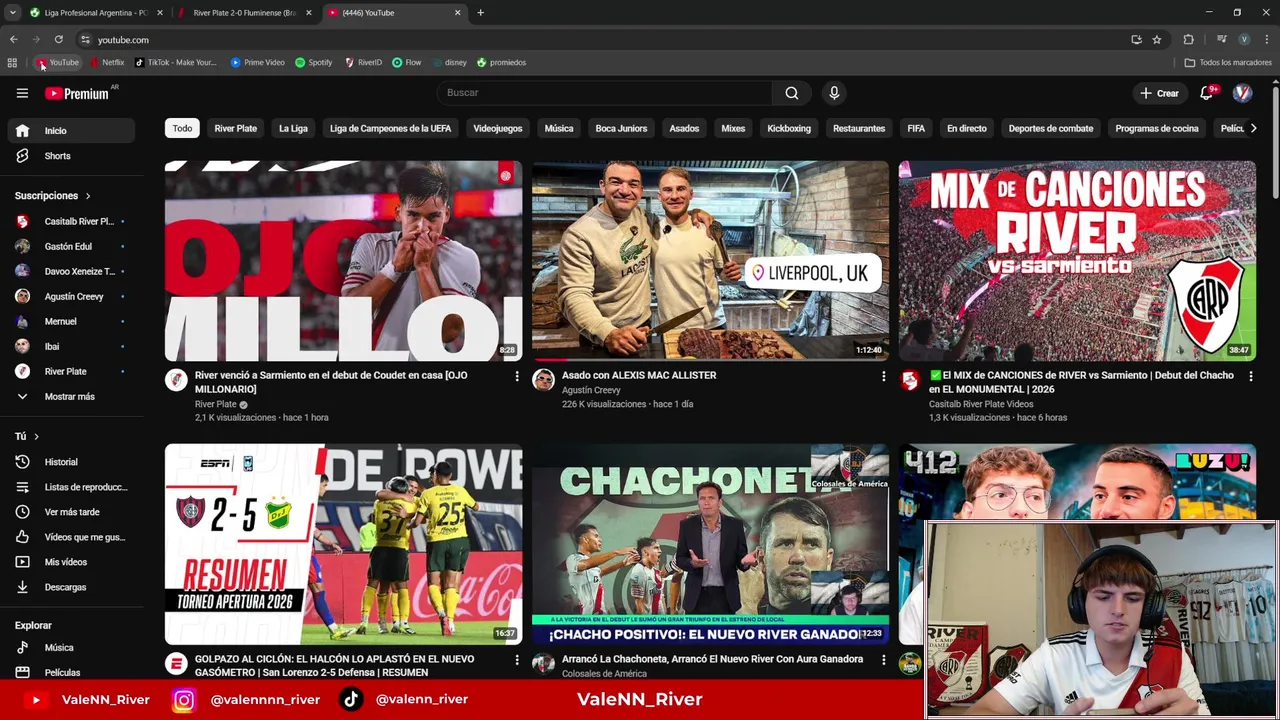The image size is (1280, 720).
Task: Open the Prime Video bookmark
Action: pyautogui.click(x=258, y=62)
